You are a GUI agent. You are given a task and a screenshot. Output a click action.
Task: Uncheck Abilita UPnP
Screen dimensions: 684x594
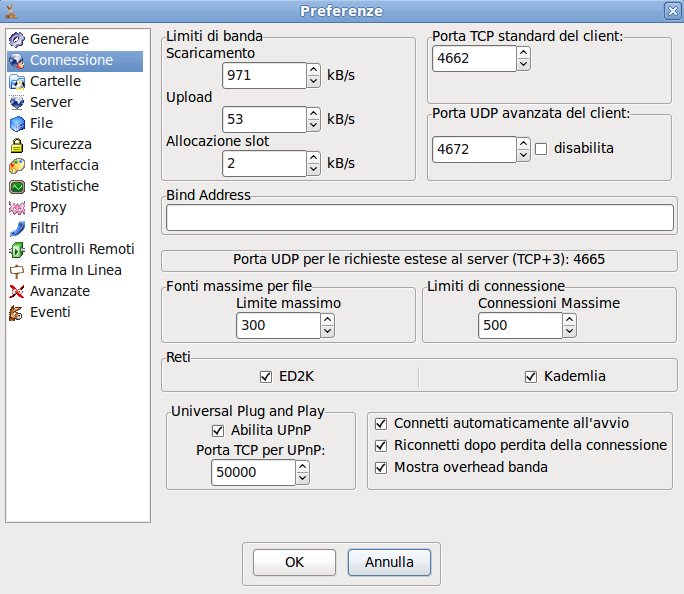tap(218, 431)
